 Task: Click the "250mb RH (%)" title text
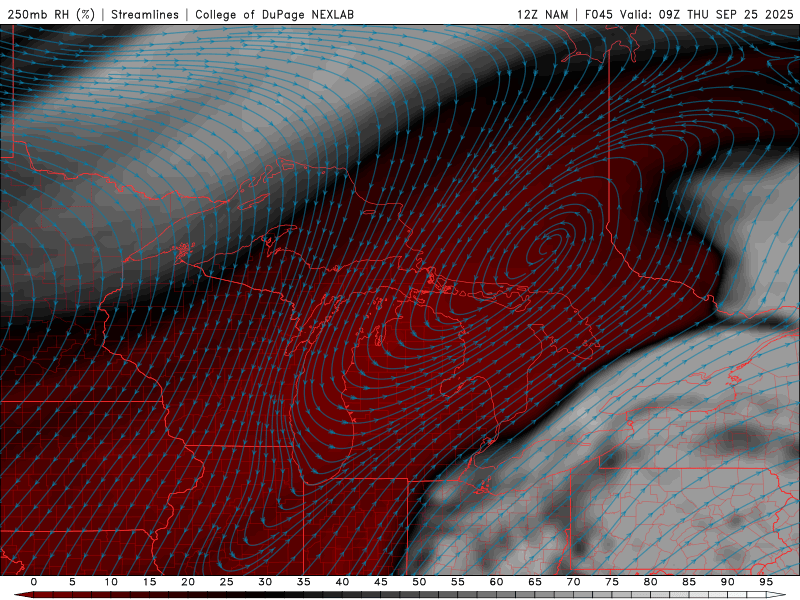[x=52, y=15]
